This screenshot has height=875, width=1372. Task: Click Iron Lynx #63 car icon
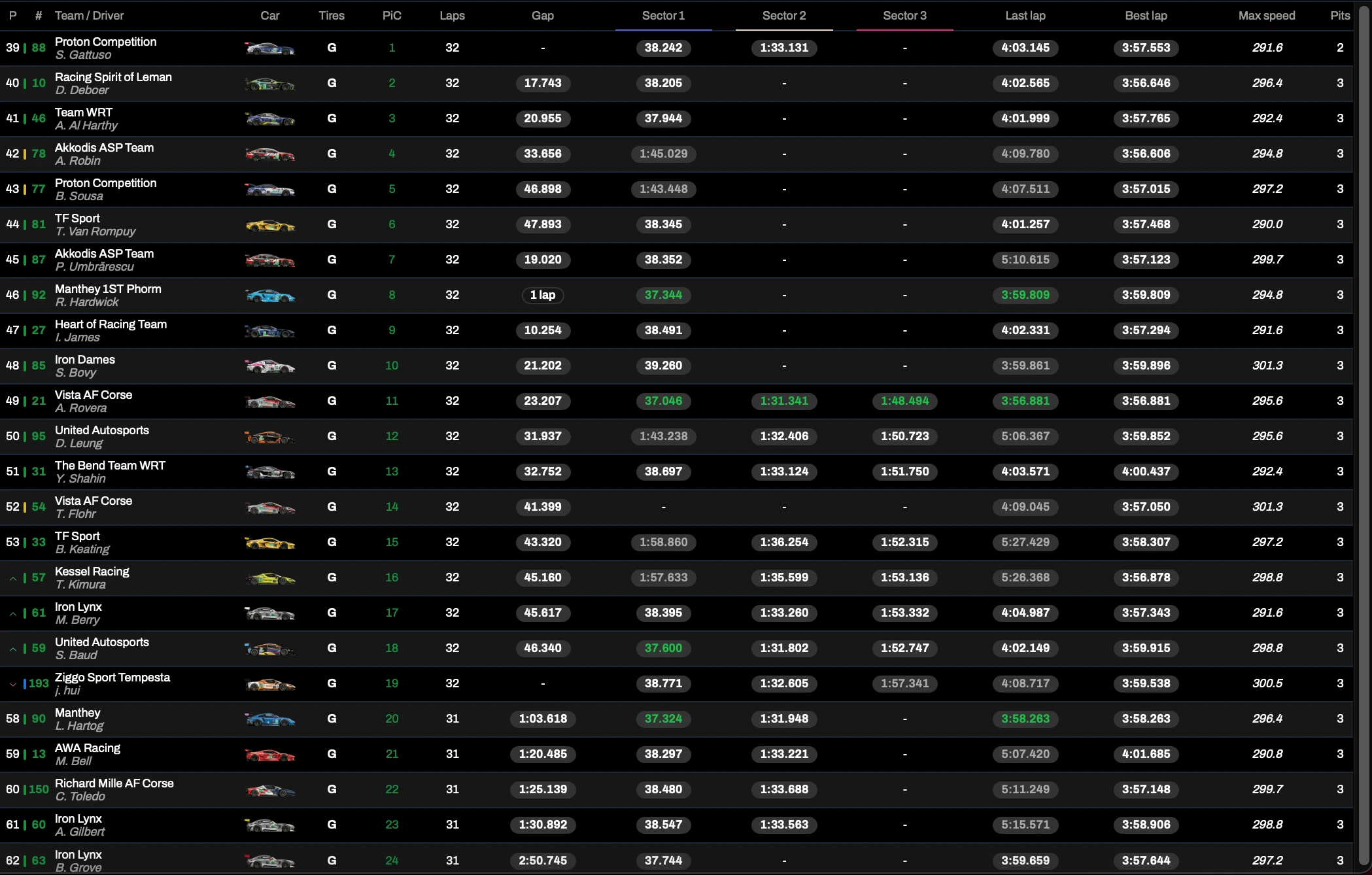pyautogui.click(x=269, y=860)
